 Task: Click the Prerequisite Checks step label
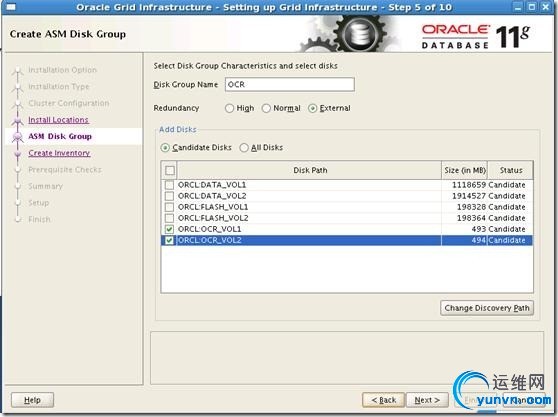click(x=65, y=170)
